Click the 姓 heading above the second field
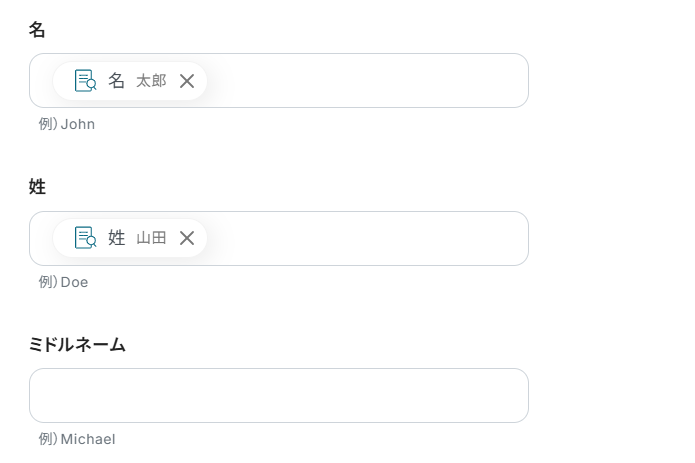The width and height of the screenshot is (695, 463). (37, 187)
